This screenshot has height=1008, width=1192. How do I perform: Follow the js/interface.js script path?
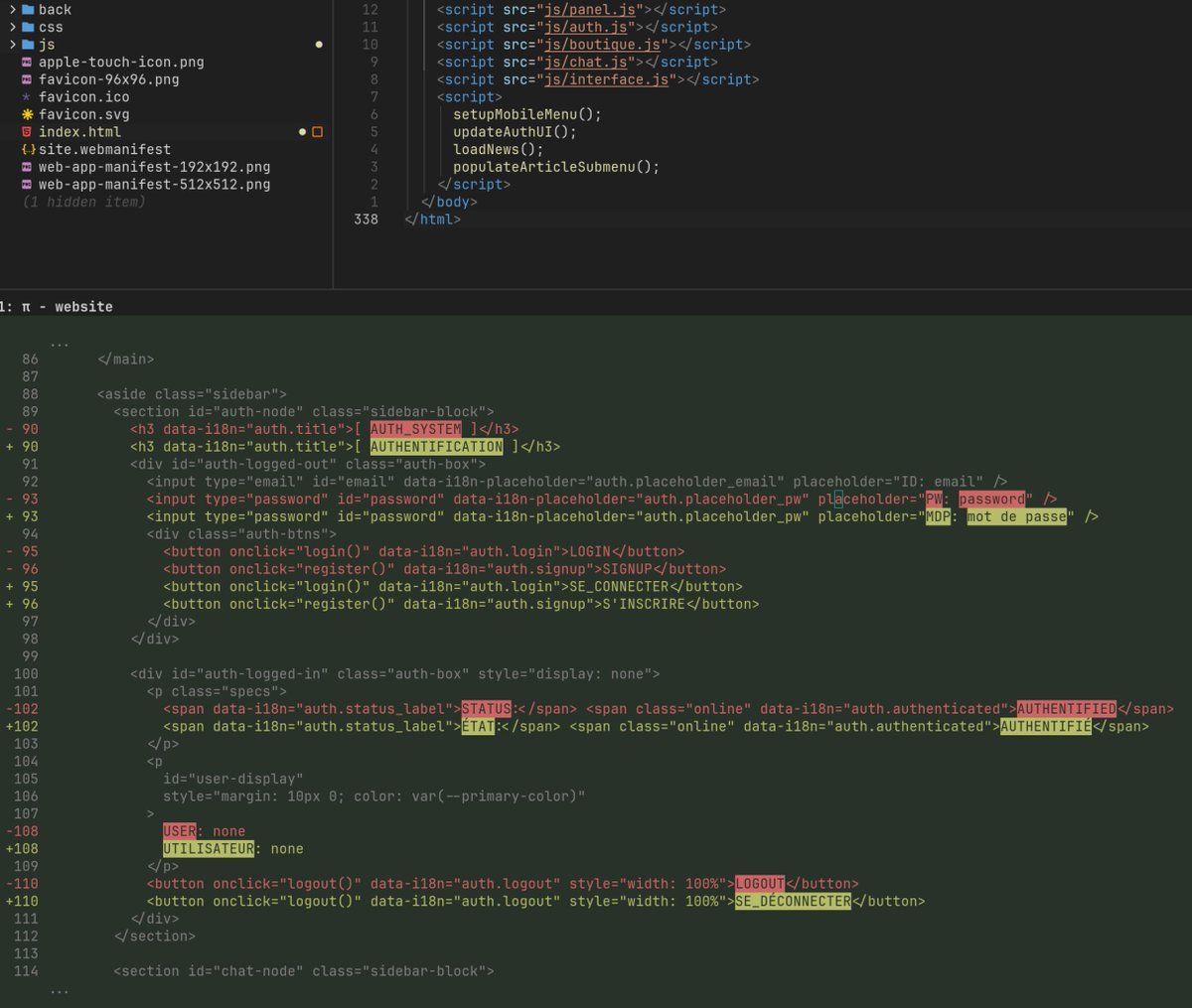(606, 79)
